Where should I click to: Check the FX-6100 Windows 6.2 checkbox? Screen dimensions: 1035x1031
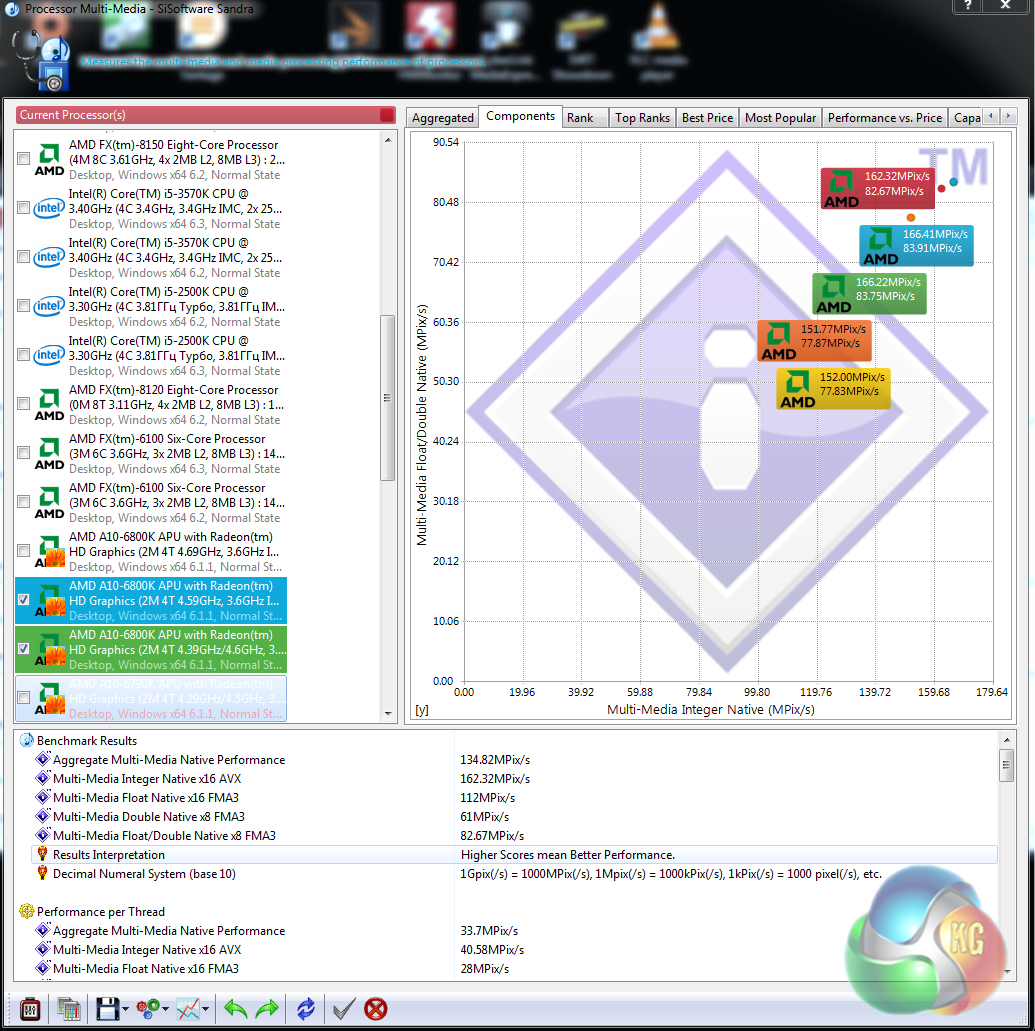coord(24,502)
